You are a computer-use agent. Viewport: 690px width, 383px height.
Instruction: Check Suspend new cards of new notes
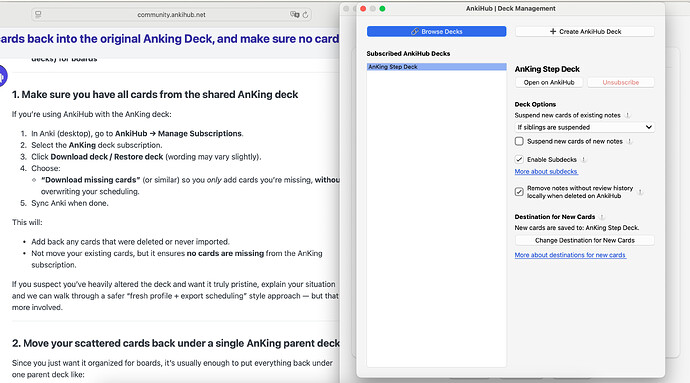[519, 141]
